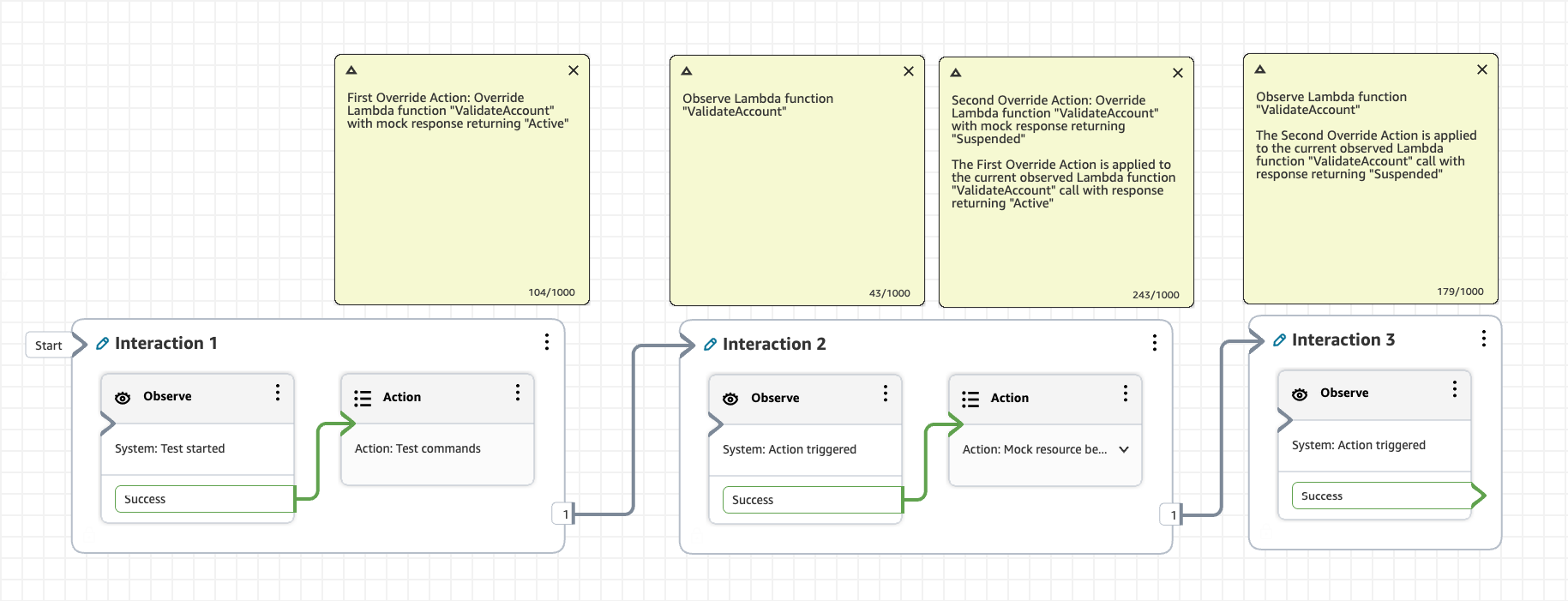Open Observe block menu in Interaction 3

point(1455,389)
